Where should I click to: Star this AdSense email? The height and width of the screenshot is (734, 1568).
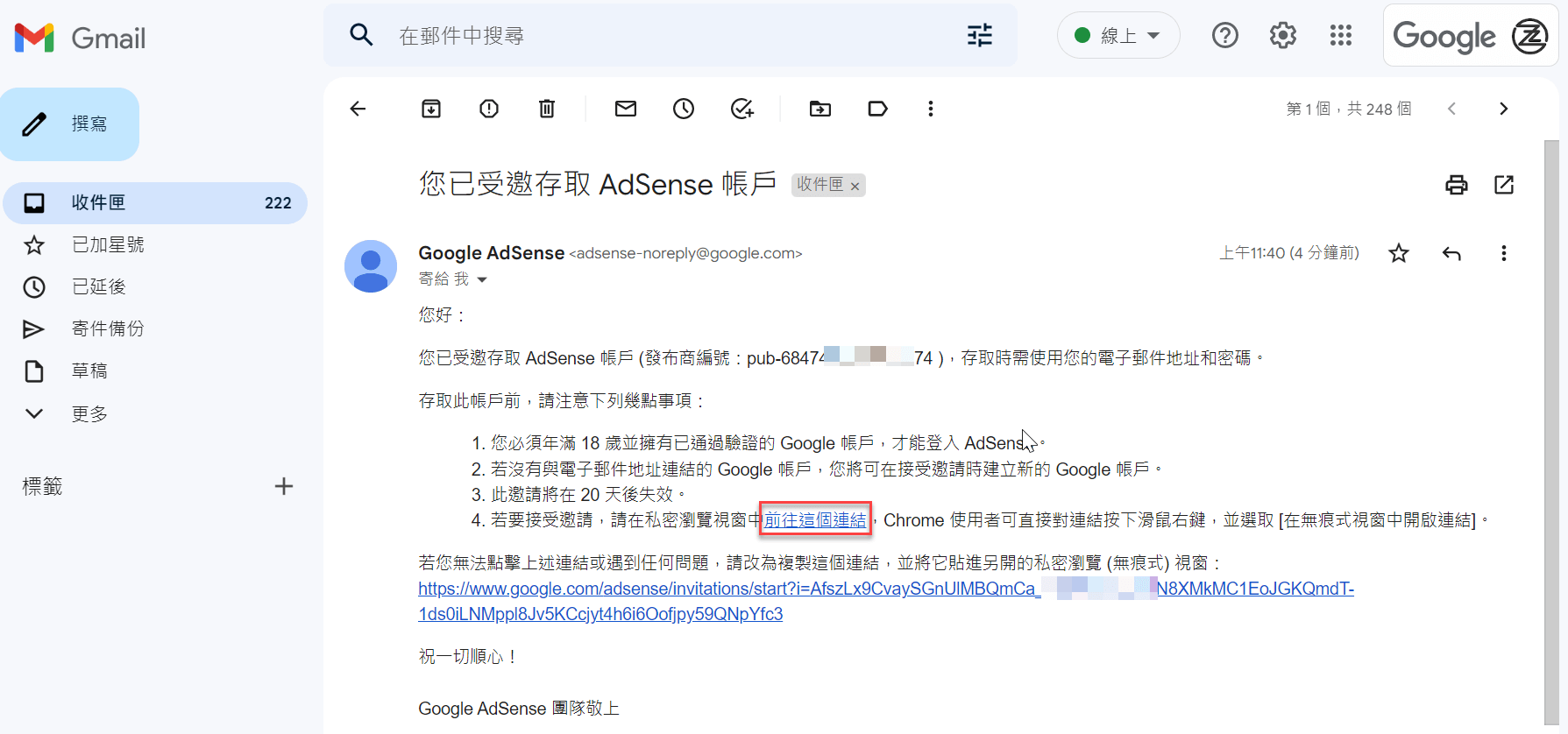pos(1399,253)
